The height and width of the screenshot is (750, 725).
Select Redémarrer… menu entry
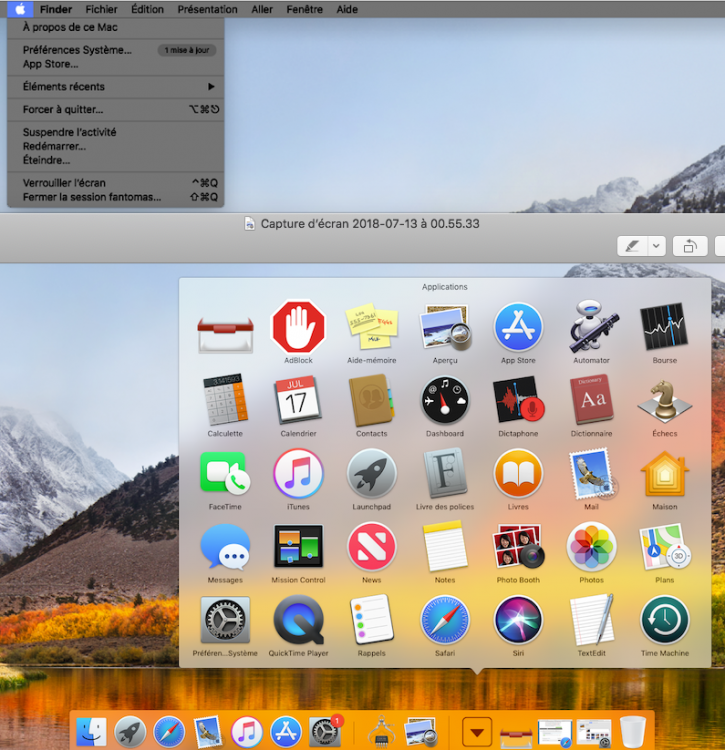coord(116,146)
